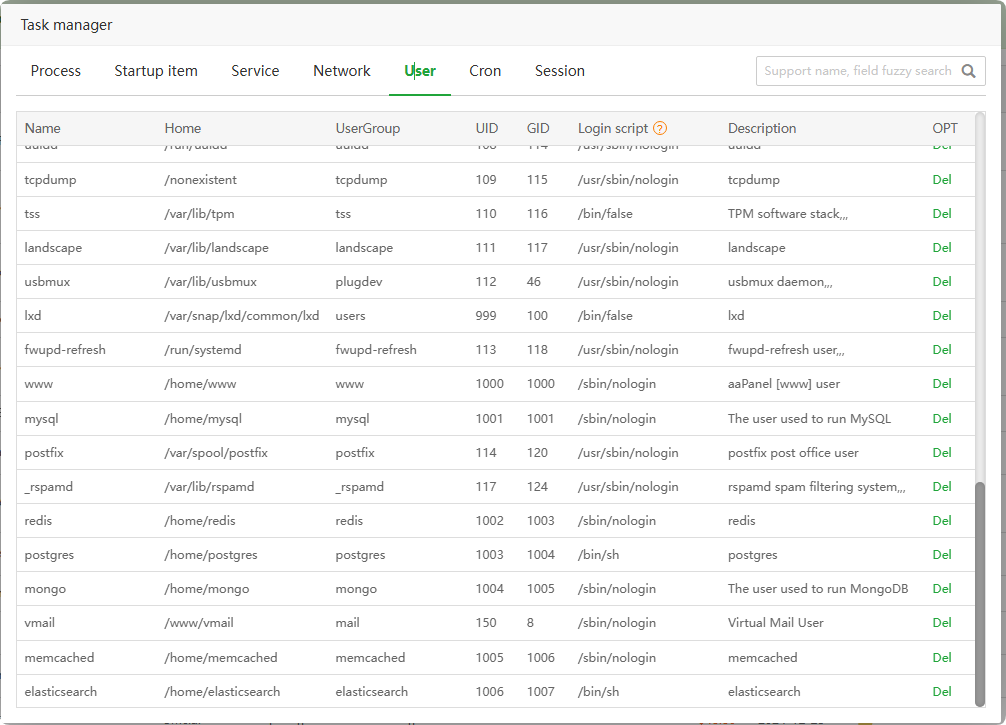Image resolution: width=1006 pixels, height=725 pixels.
Task: Delete the postgres user
Action: coord(942,555)
